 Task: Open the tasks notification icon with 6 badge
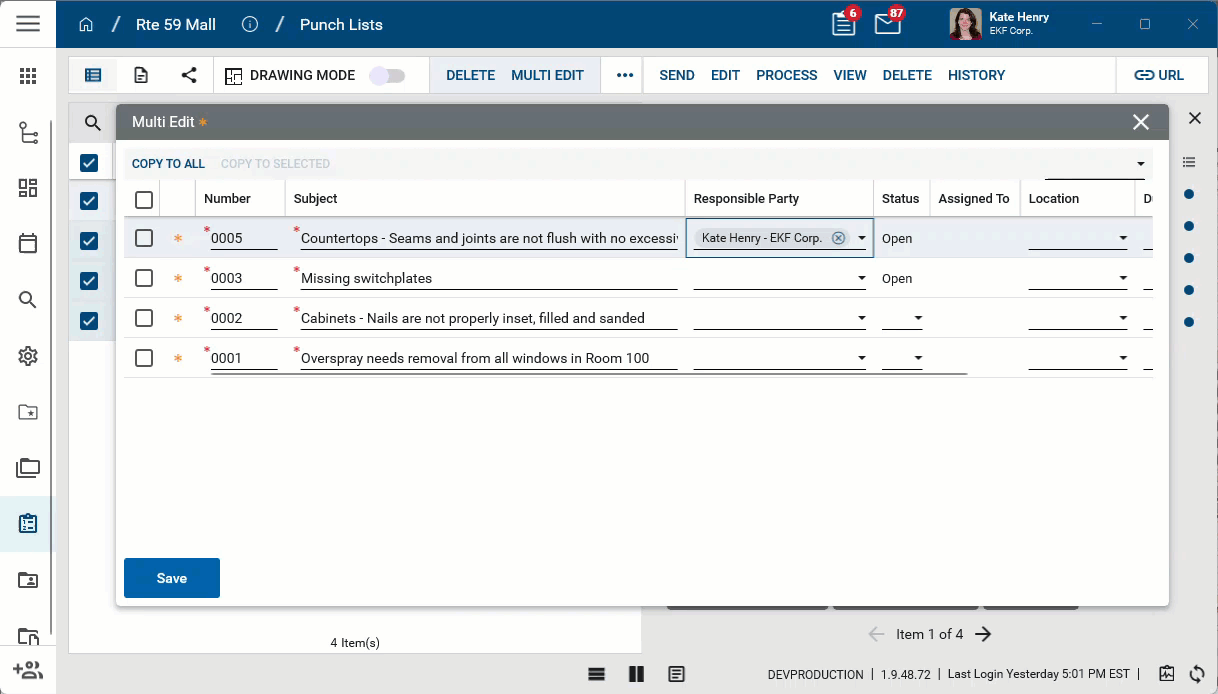(843, 24)
